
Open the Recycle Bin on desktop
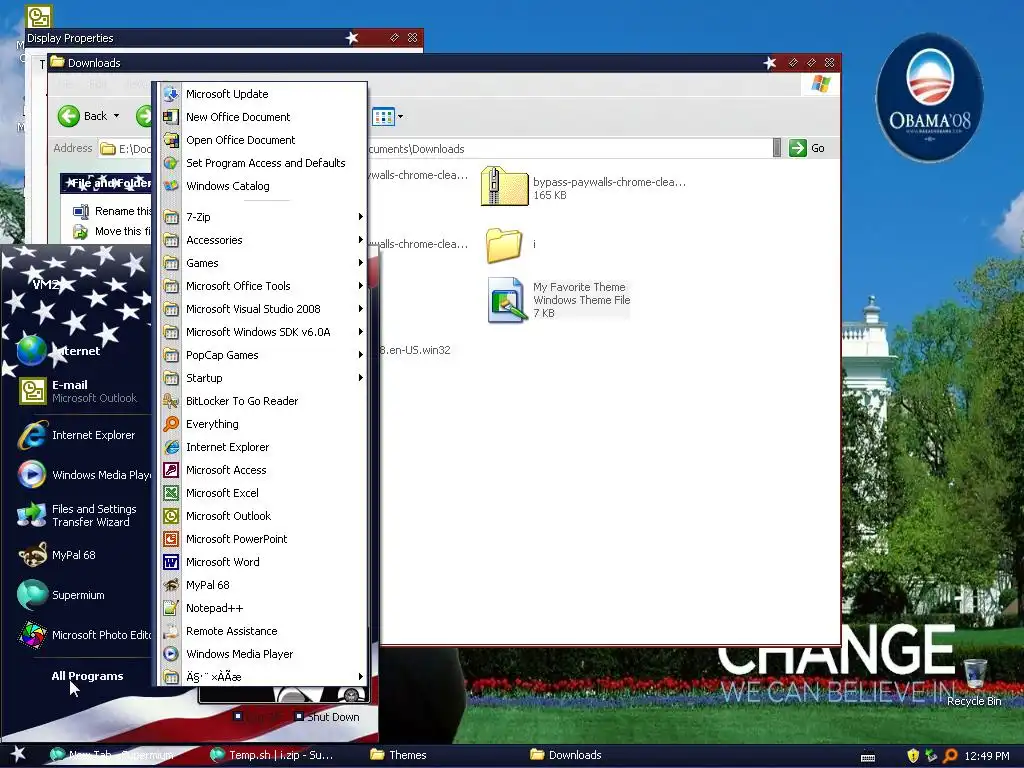point(974,682)
